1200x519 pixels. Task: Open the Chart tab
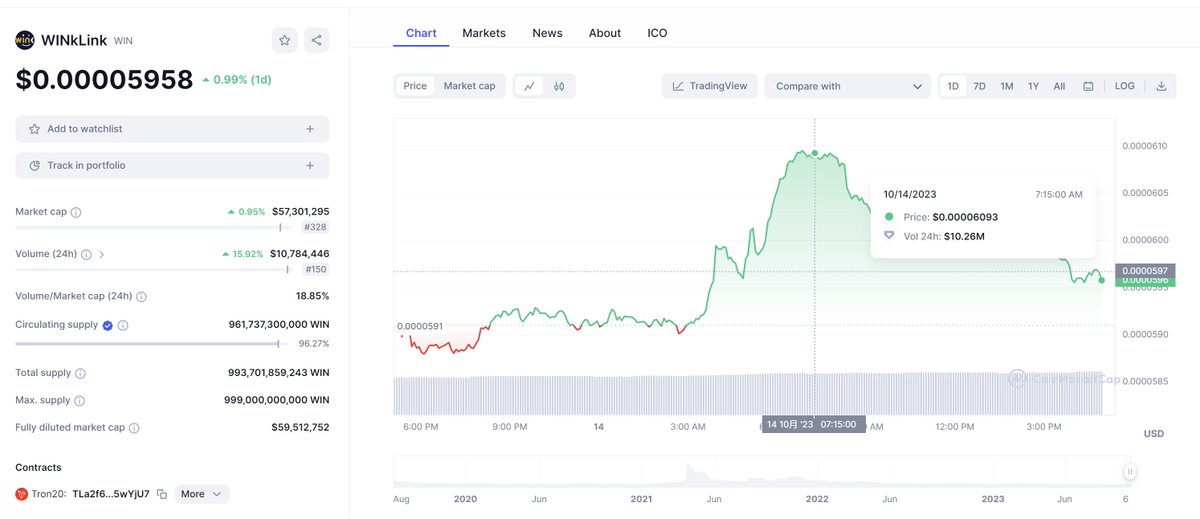[x=421, y=33]
